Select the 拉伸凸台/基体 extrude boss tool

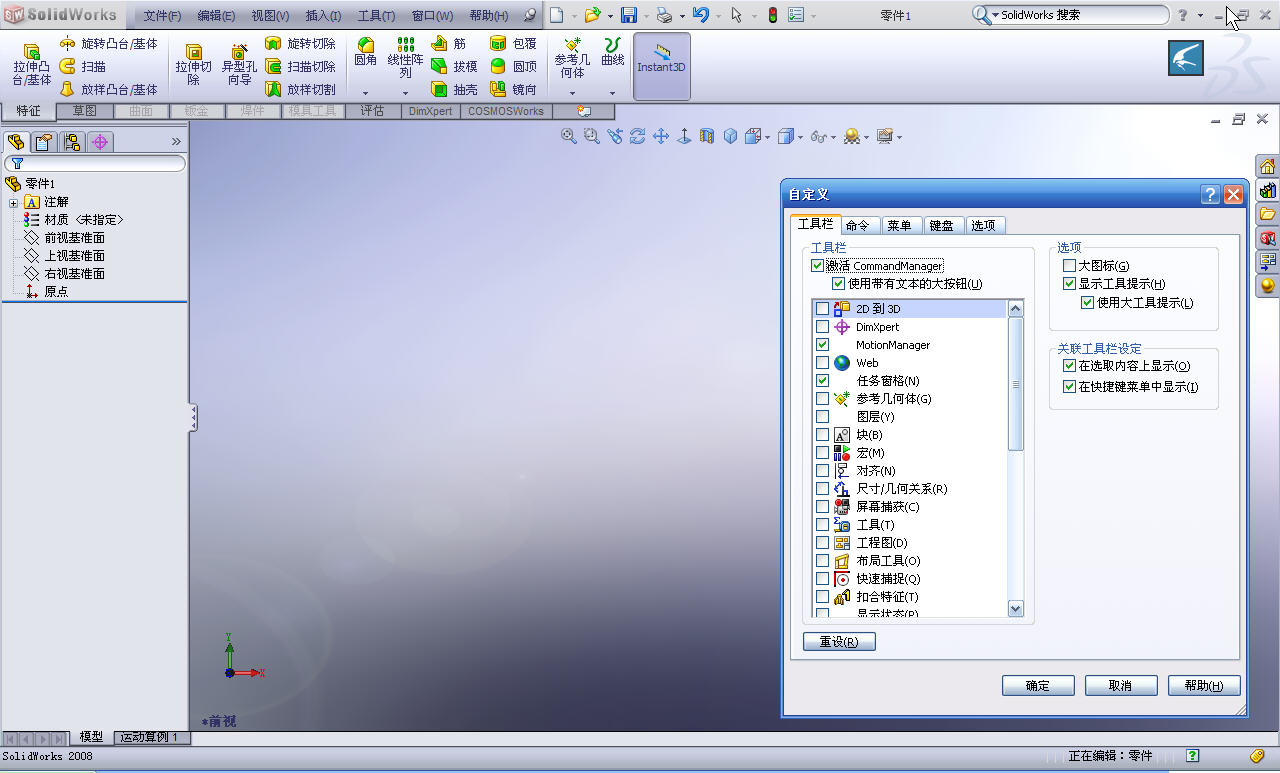(x=32, y=65)
